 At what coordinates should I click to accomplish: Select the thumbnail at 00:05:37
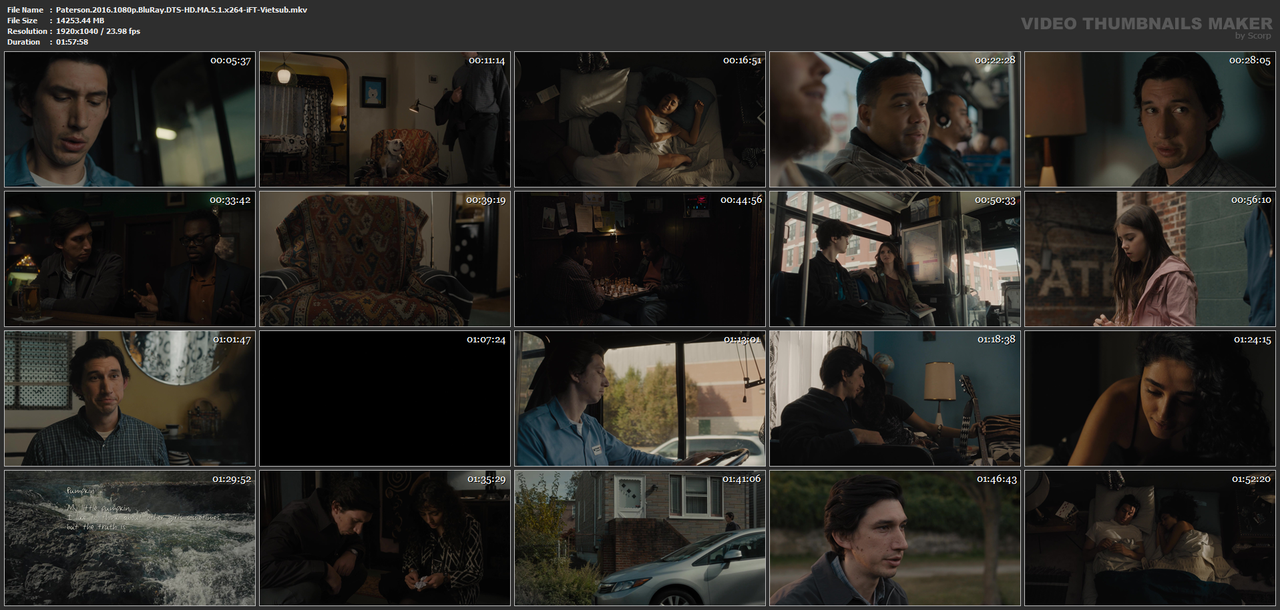130,119
